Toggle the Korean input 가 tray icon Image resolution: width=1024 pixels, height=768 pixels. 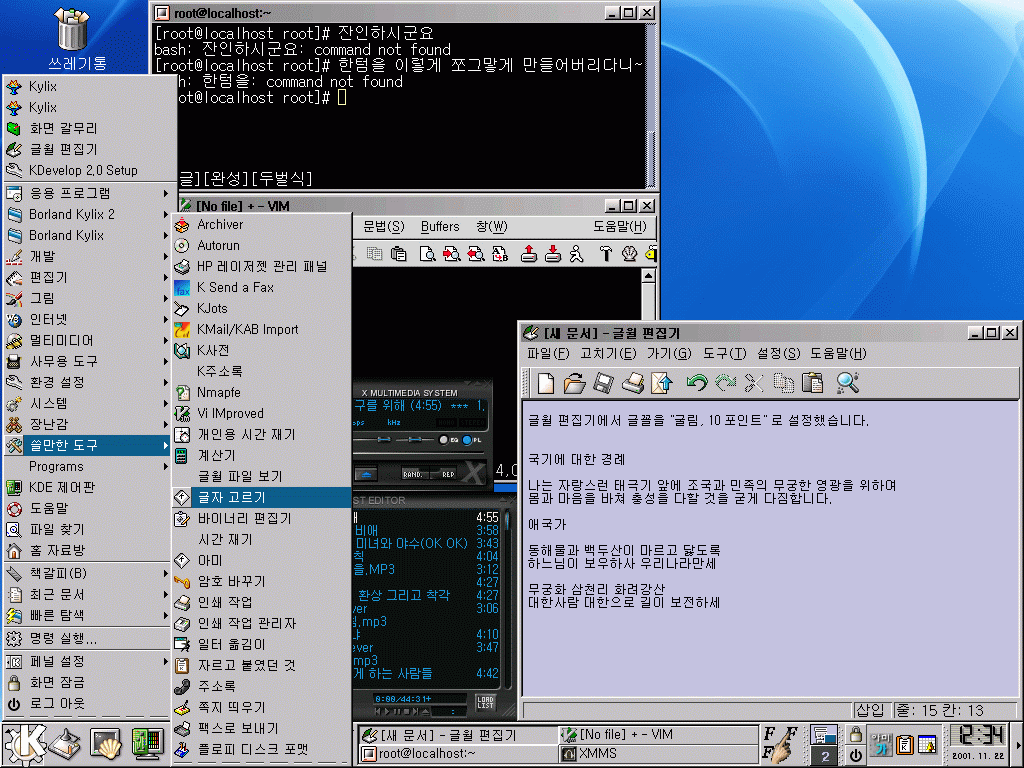click(883, 744)
